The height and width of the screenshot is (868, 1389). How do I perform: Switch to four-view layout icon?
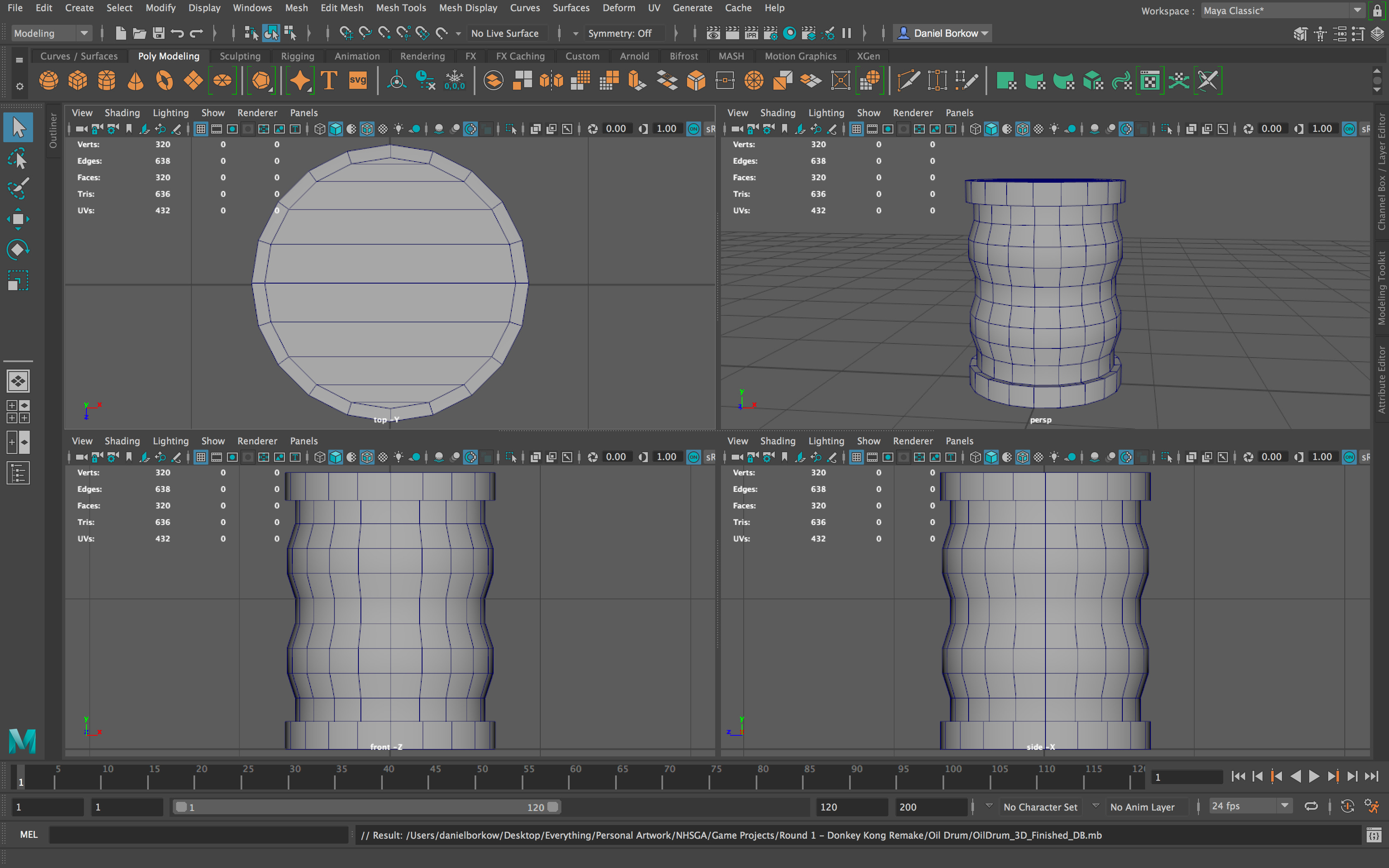point(18,412)
